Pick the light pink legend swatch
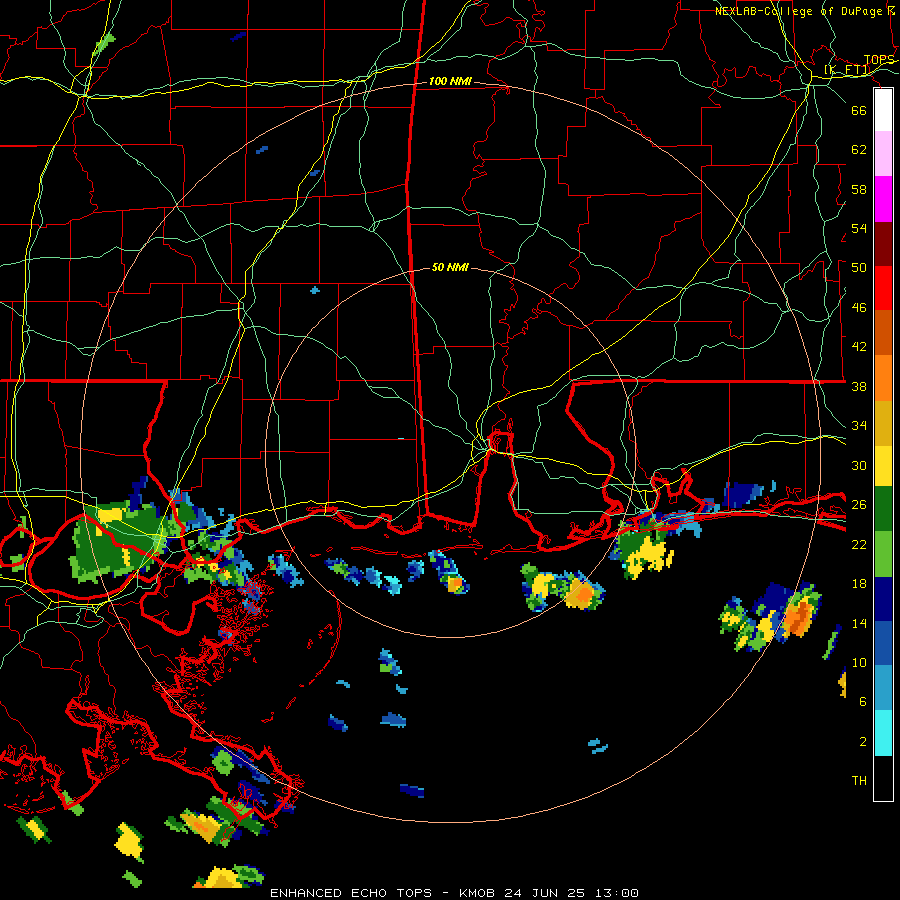 pos(883,153)
